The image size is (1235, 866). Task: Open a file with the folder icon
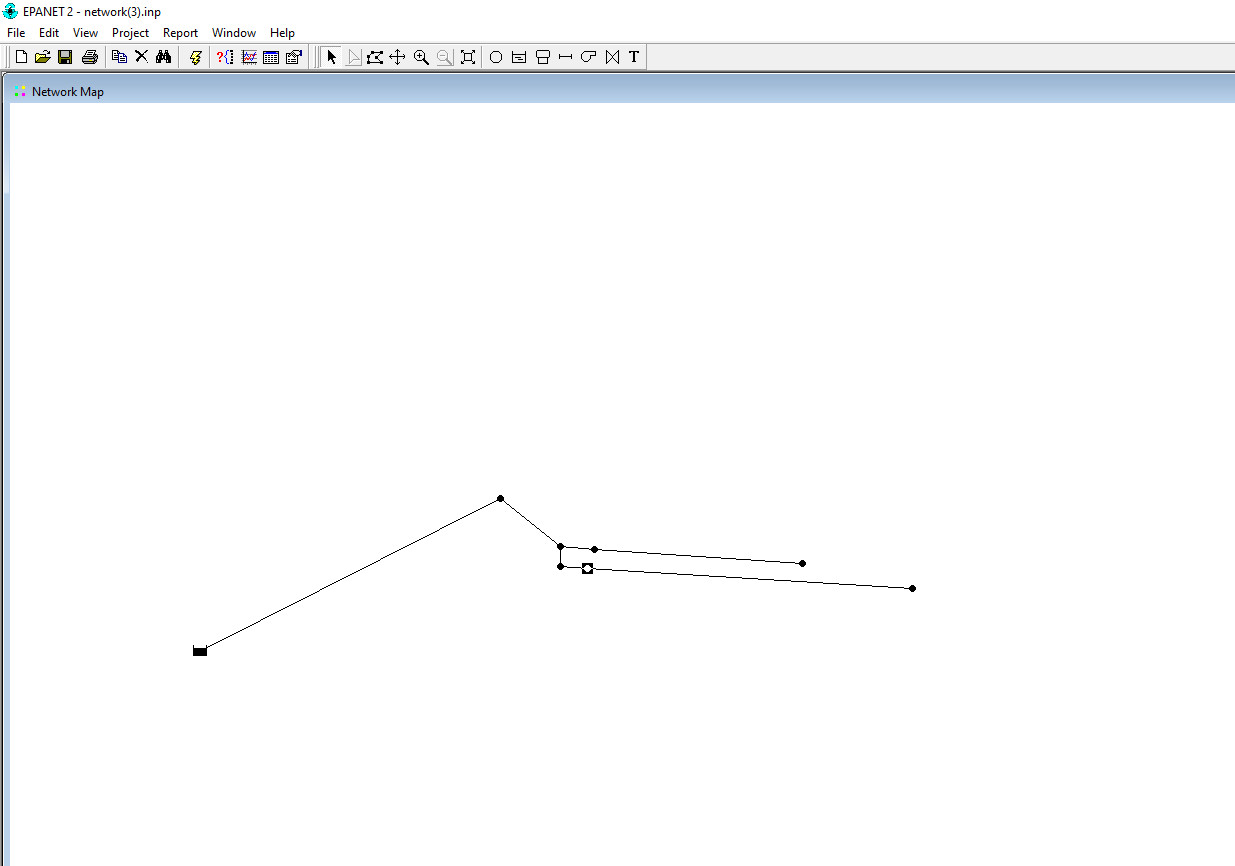click(42, 57)
